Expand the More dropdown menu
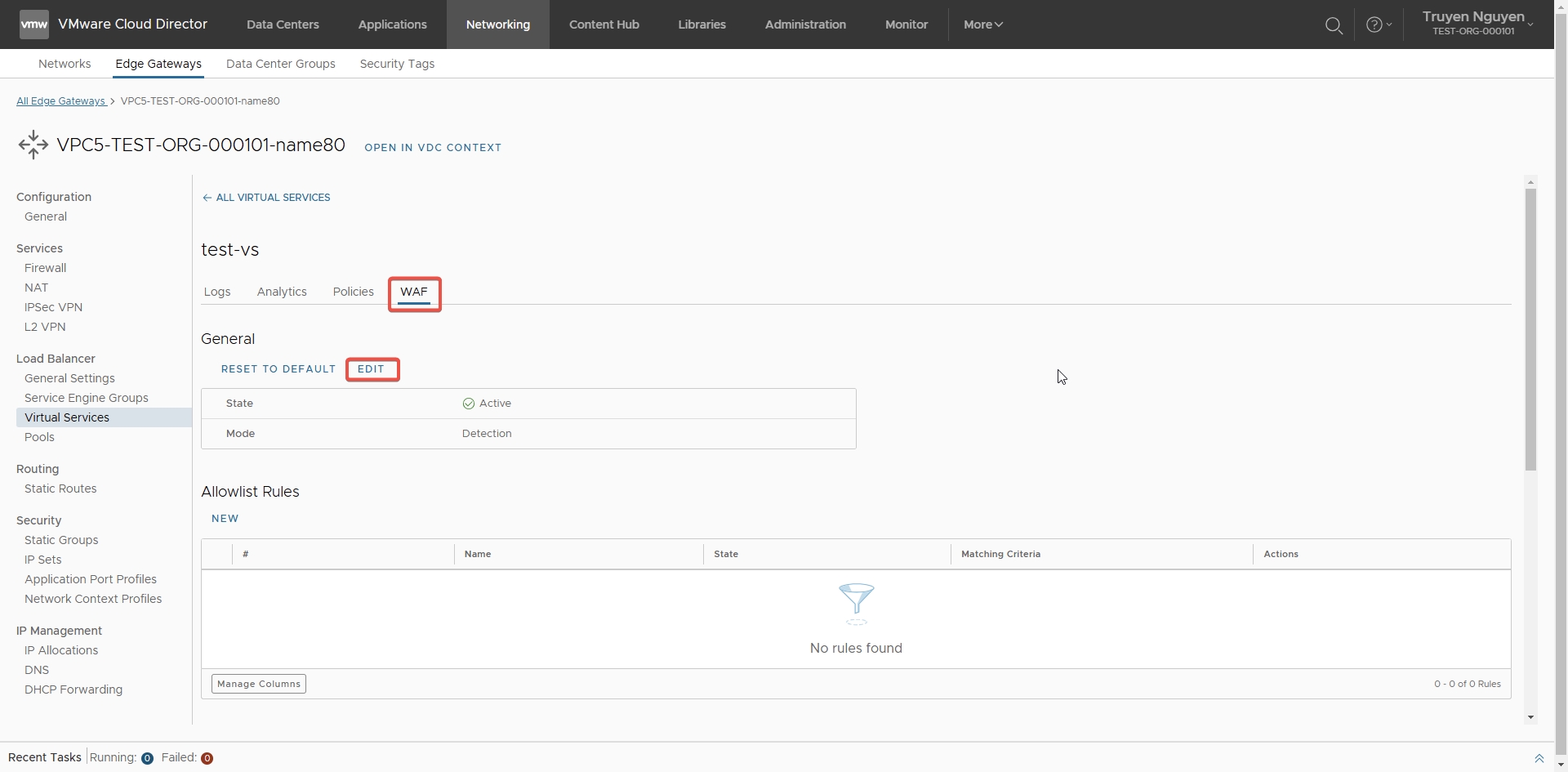The height and width of the screenshot is (772, 1568). click(982, 25)
